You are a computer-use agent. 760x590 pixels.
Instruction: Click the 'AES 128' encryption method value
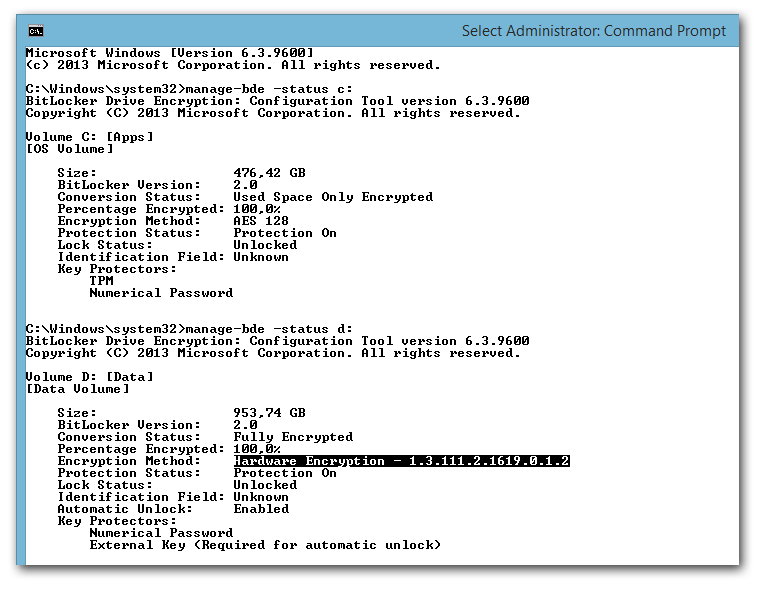click(261, 221)
